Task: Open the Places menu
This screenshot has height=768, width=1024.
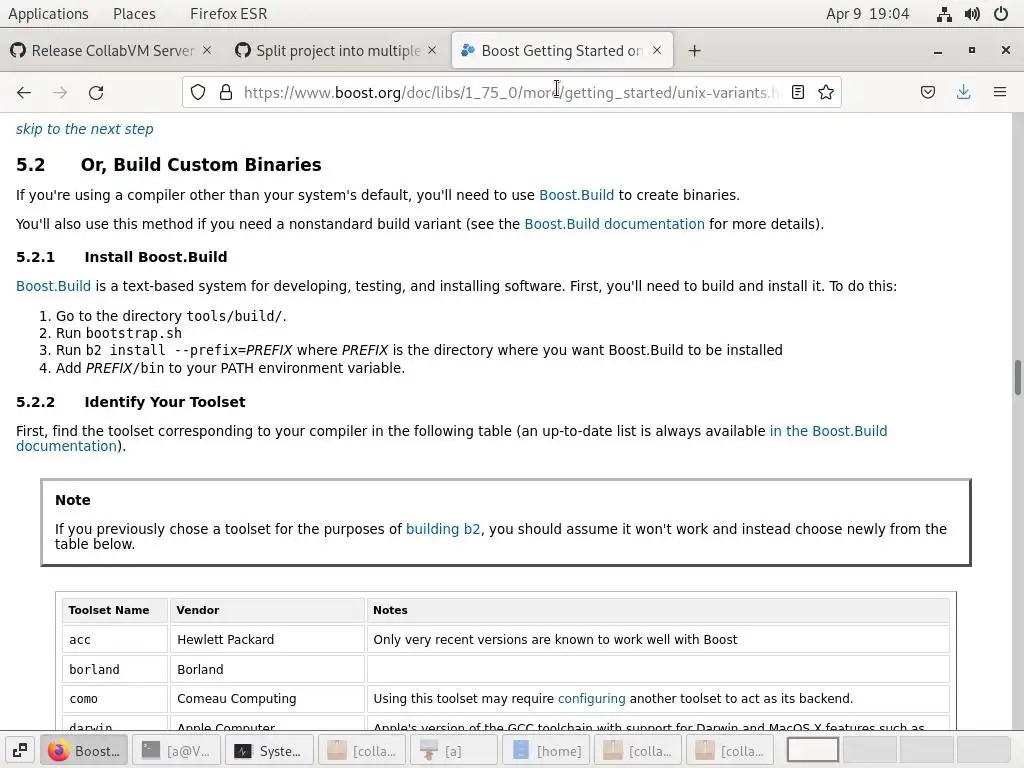Action: click(135, 14)
